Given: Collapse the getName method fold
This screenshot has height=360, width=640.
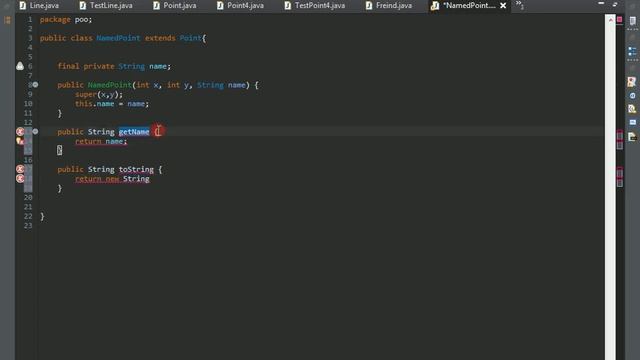Looking at the screenshot, I should pos(36,131).
